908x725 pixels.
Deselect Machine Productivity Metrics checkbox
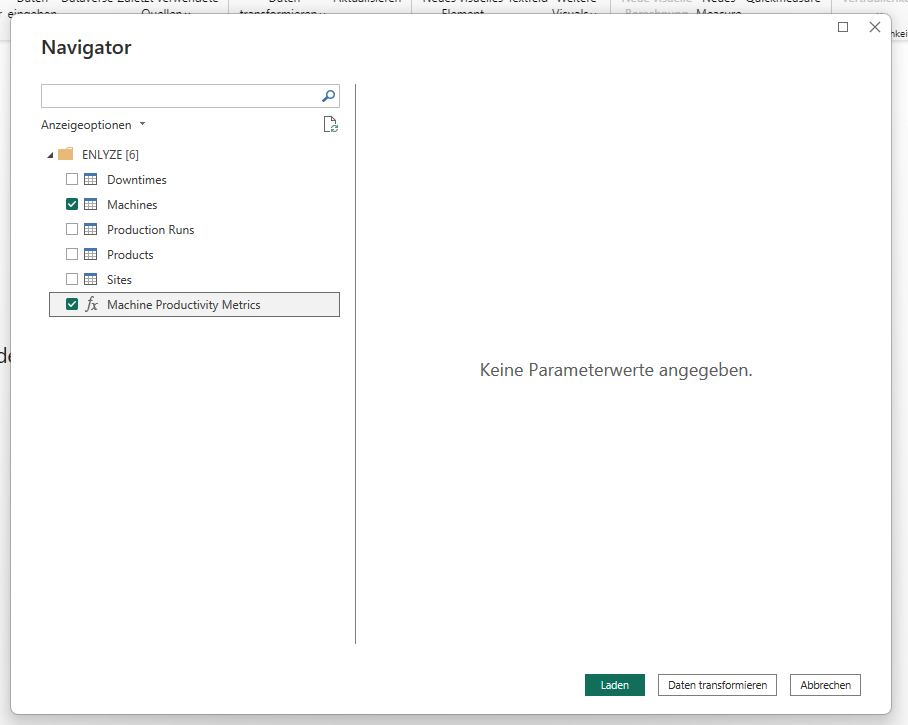point(72,305)
